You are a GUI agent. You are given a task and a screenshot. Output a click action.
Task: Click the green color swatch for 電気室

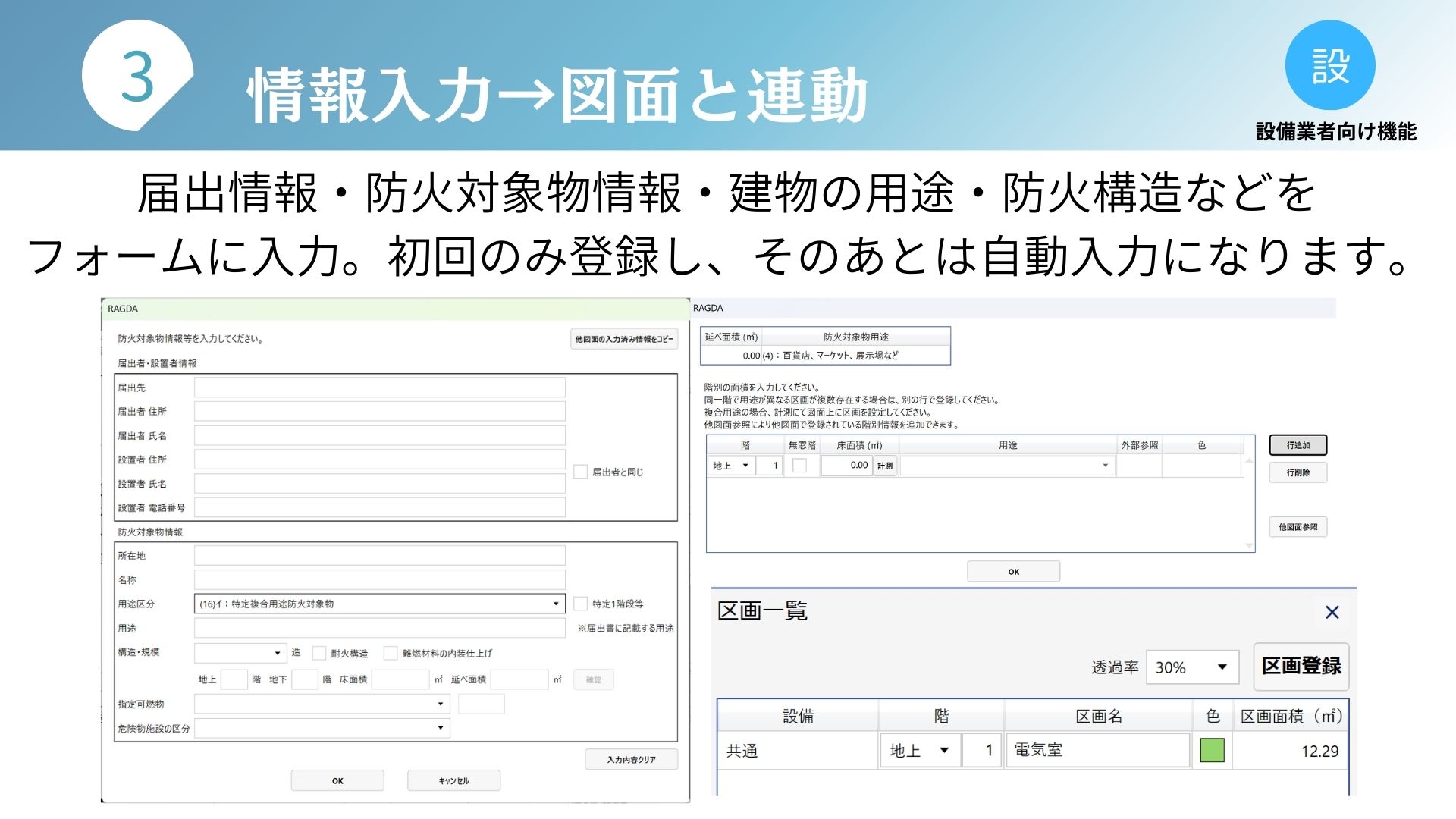(1212, 751)
